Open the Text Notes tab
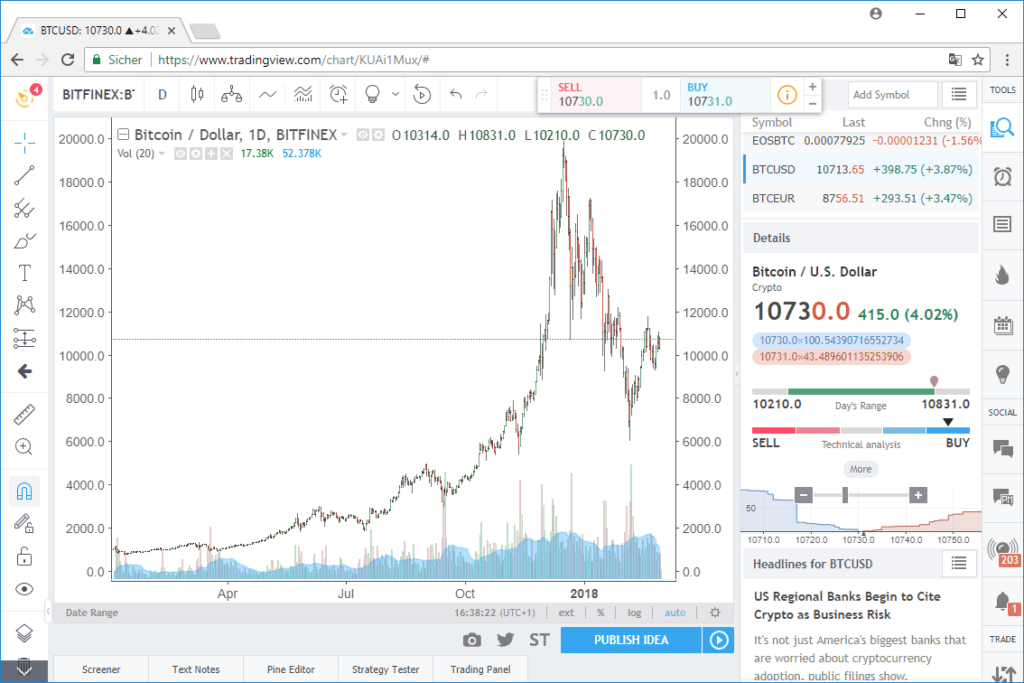The image size is (1024, 683). [x=196, y=669]
